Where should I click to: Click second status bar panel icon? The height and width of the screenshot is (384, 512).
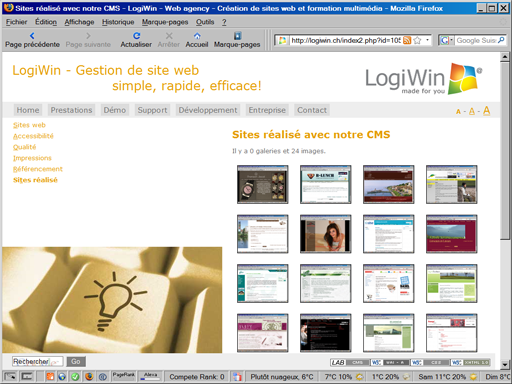tap(27, 377)
